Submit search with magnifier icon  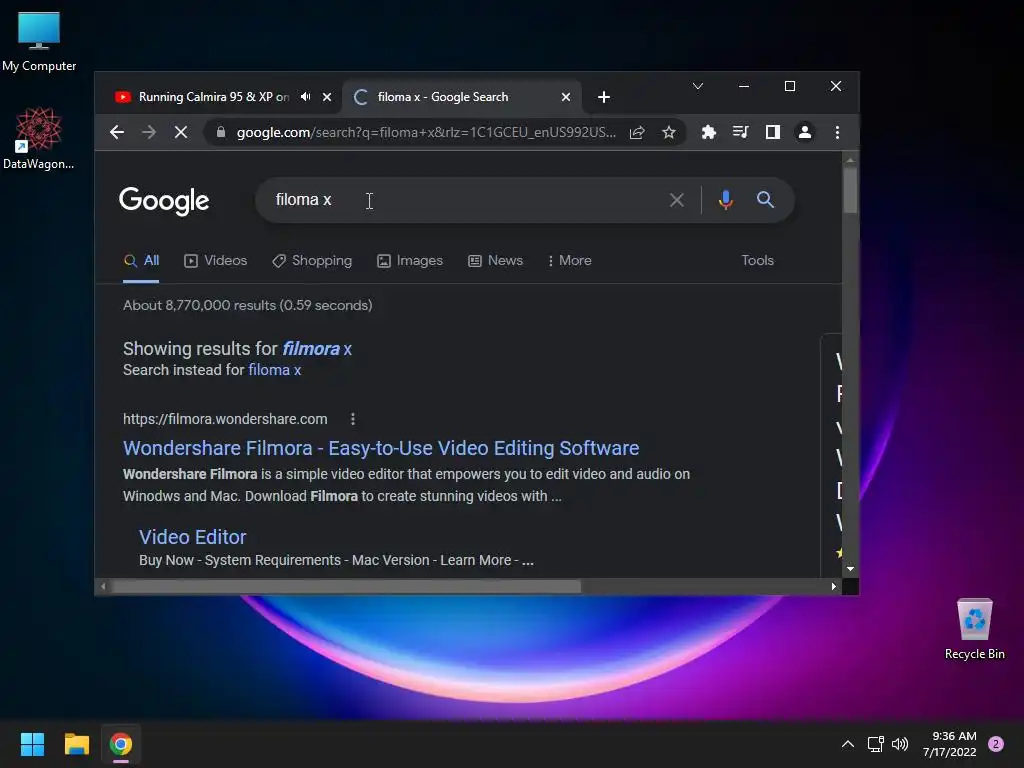pyautogui.click(x=765, y=200)
